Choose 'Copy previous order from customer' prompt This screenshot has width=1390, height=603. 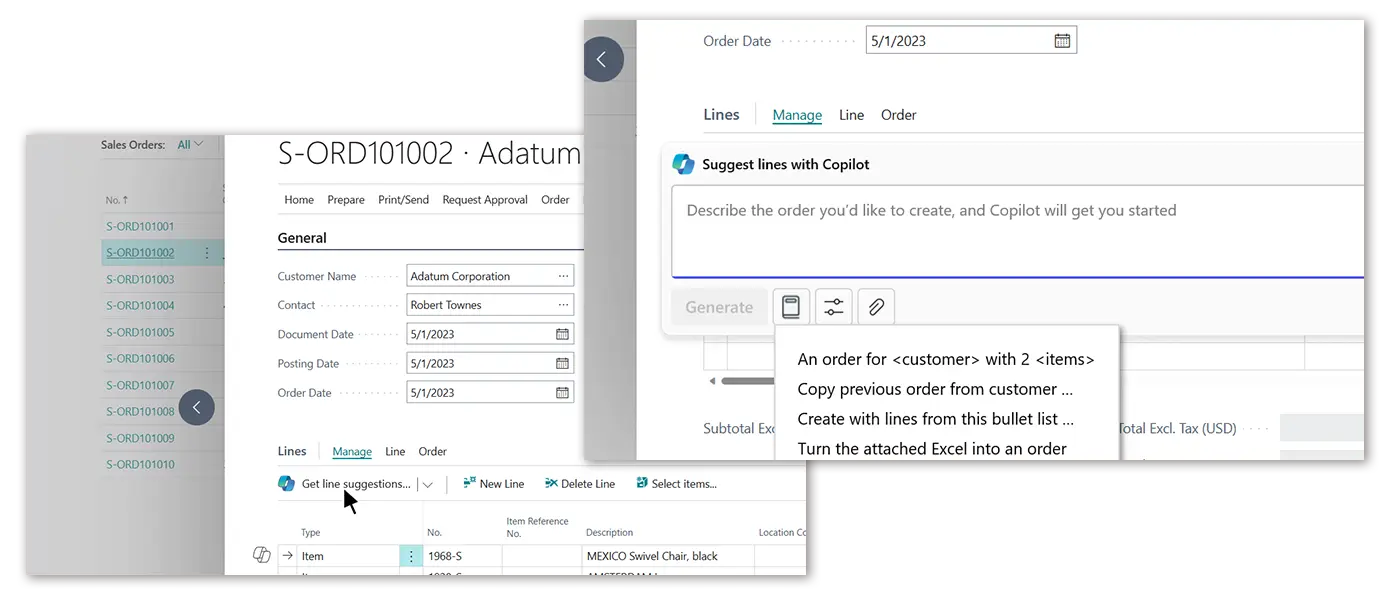pos(935,389)
